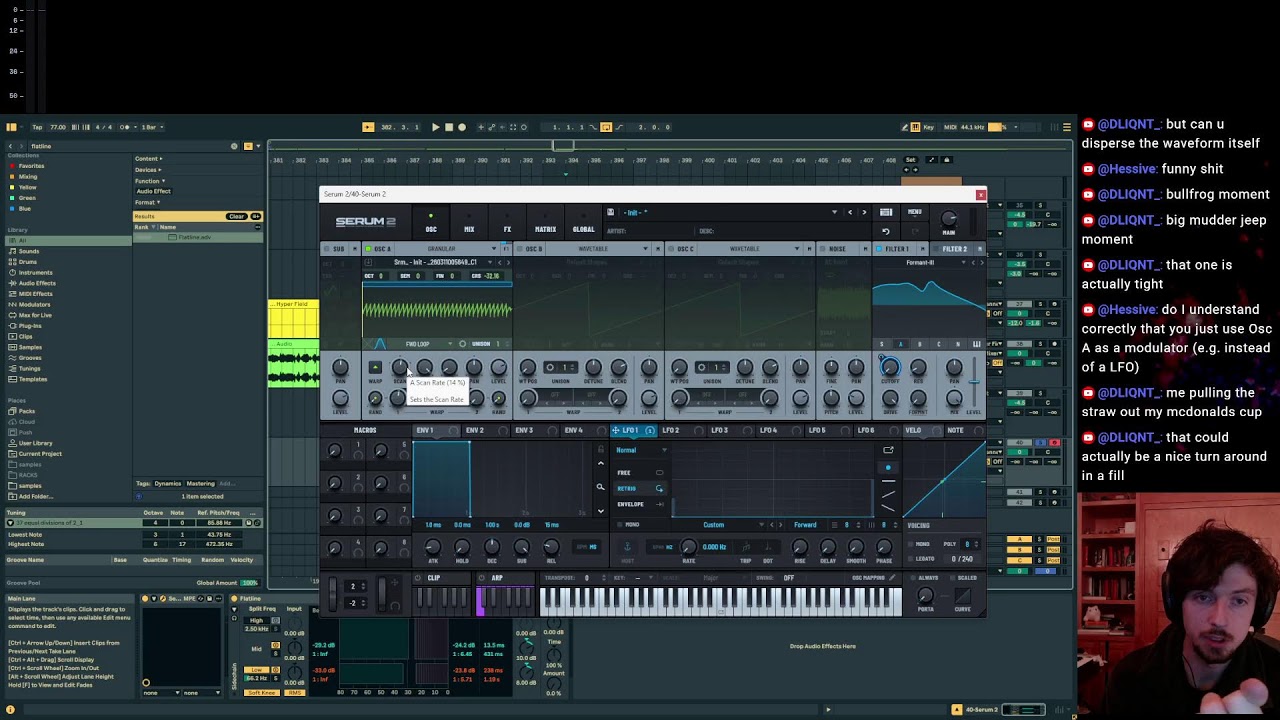Click Ableton's Stop transport button
The image size is (1280, 720).
click(448, 127)
